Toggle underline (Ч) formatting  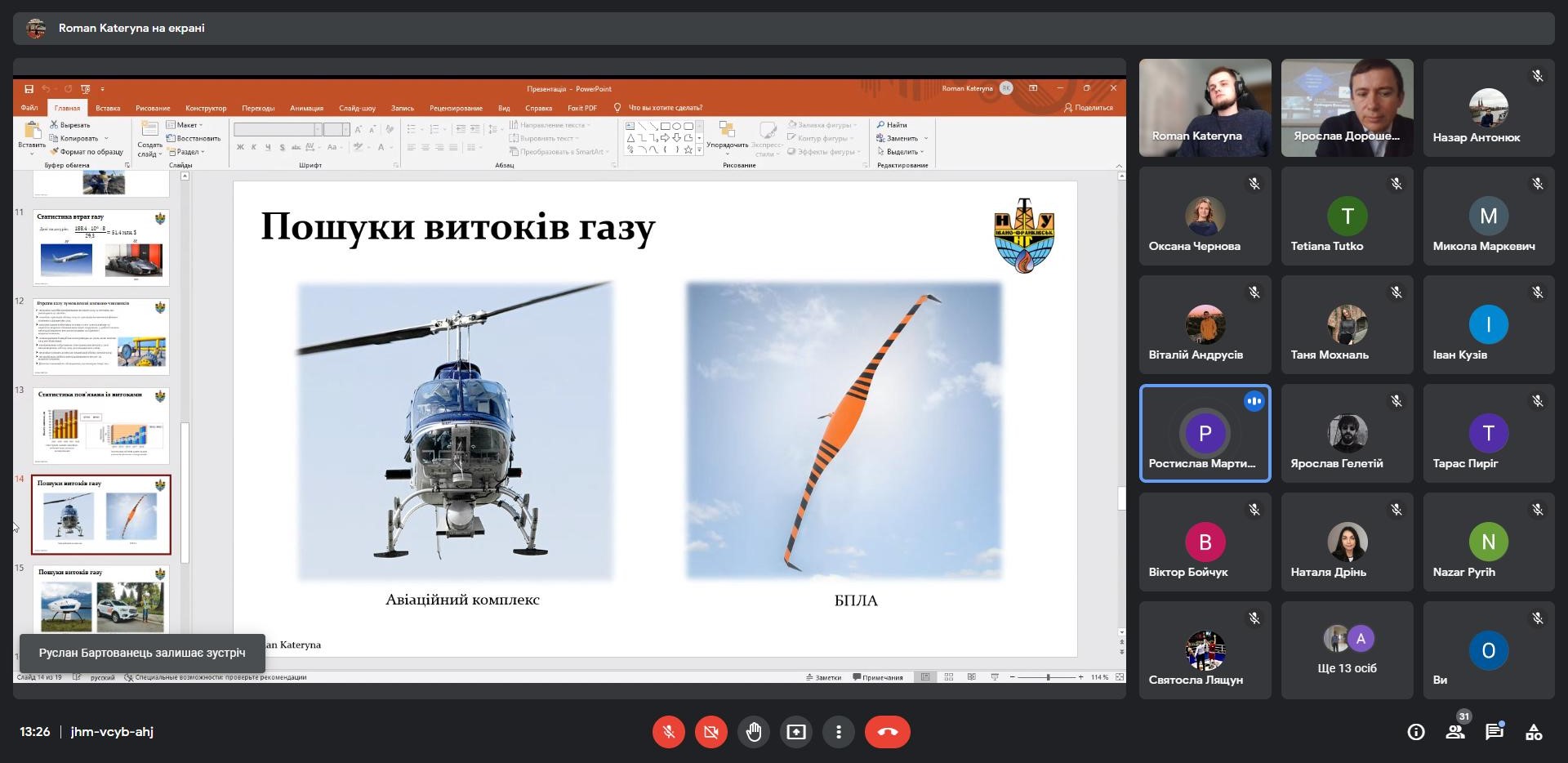tap(268, 148)
